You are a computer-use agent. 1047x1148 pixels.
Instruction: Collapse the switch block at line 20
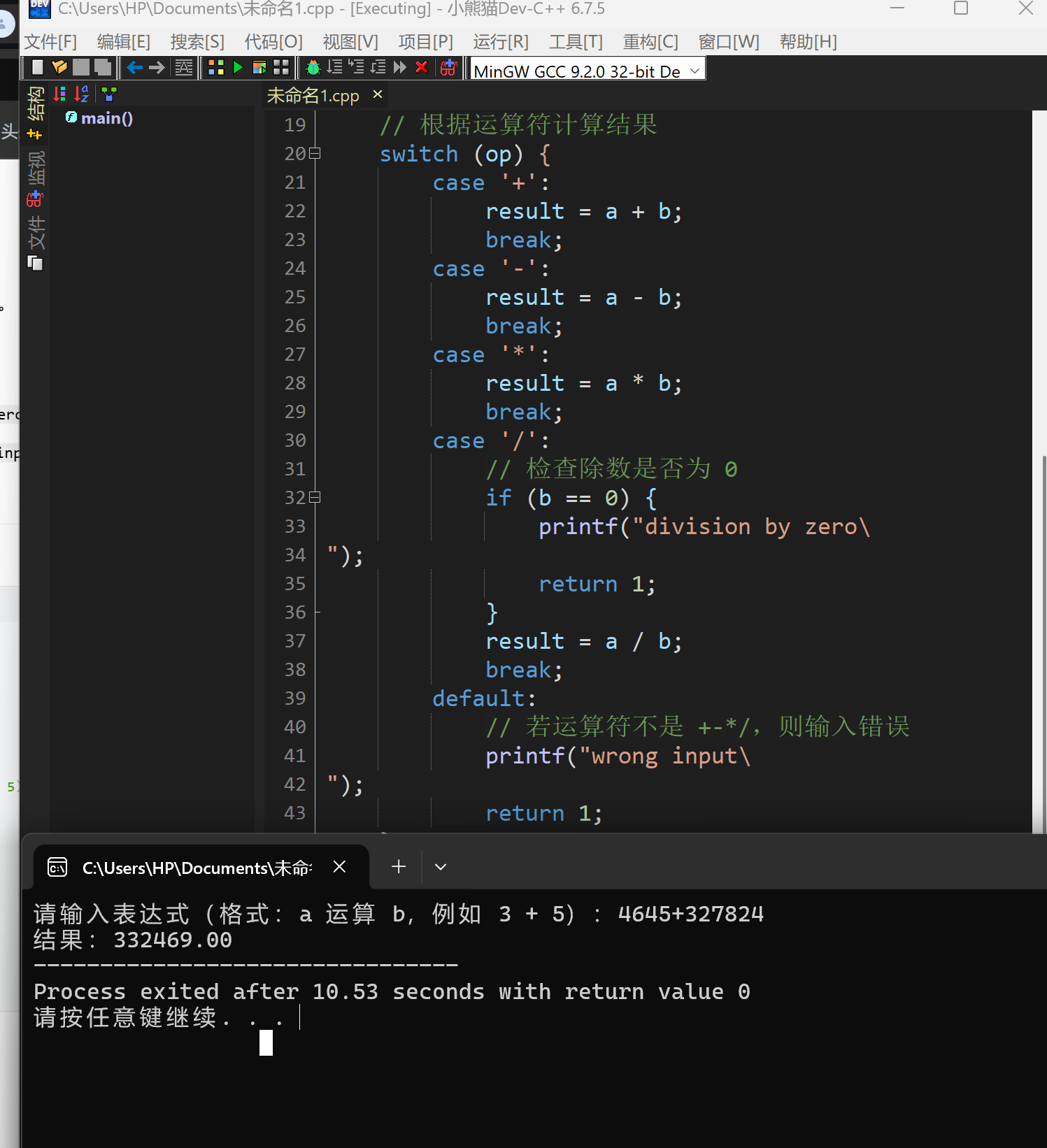tap(315, 153)
